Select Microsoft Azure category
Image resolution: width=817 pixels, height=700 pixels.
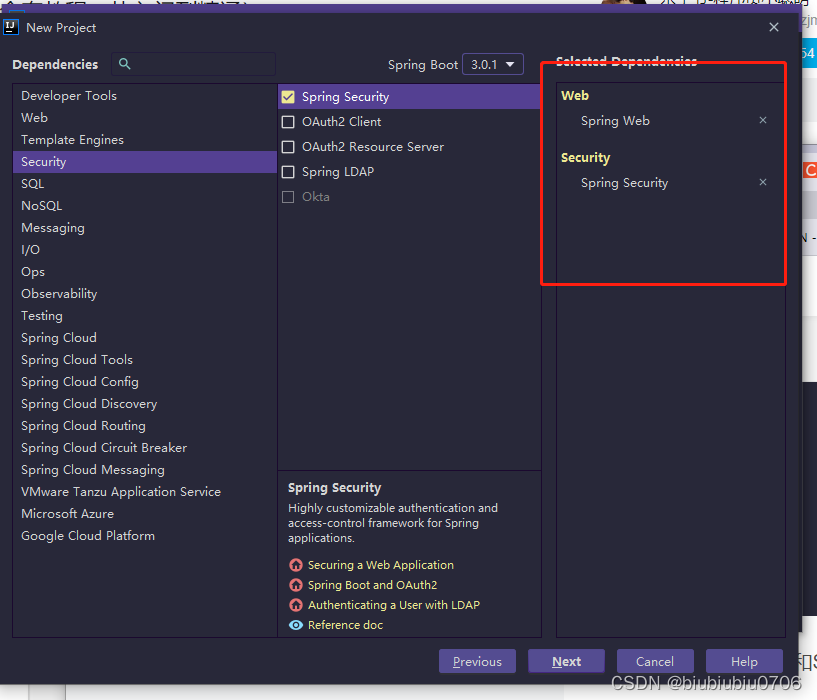point(145,514)
